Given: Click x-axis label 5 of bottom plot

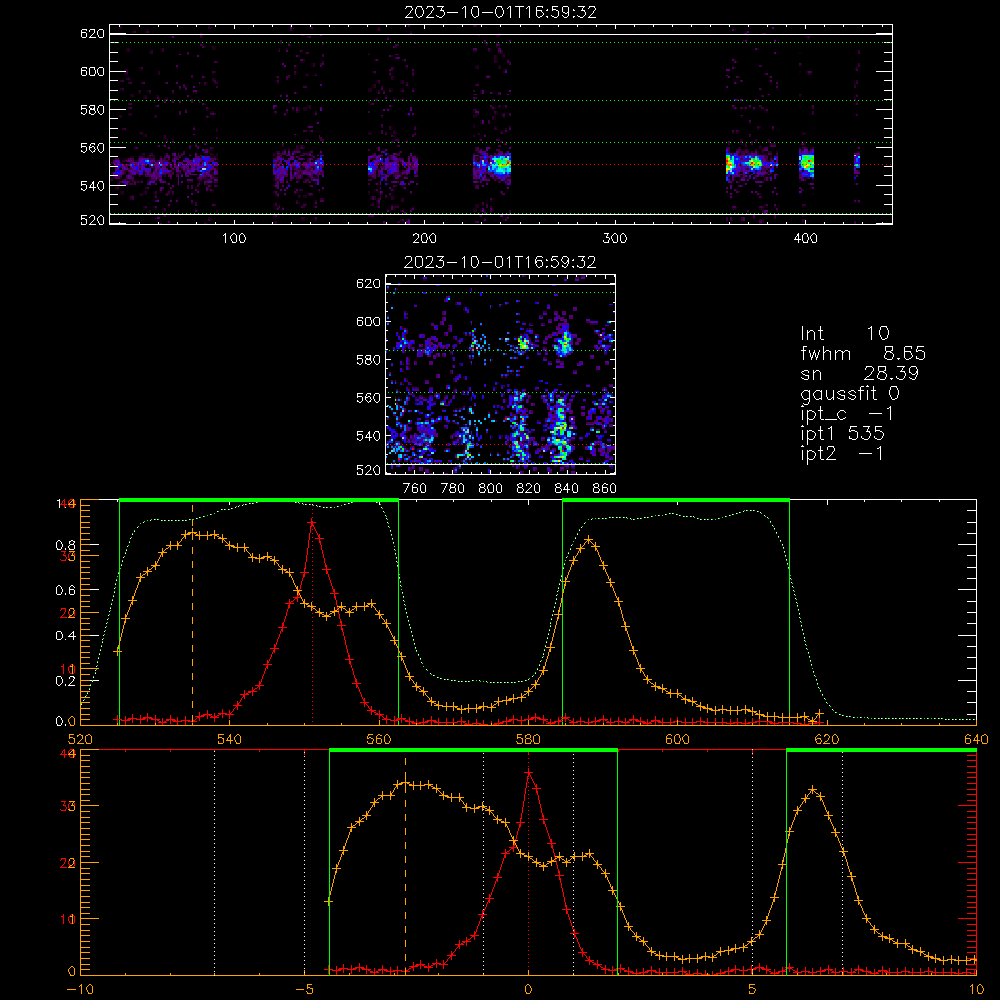Looking at the screenshot, I should point(752,990).
